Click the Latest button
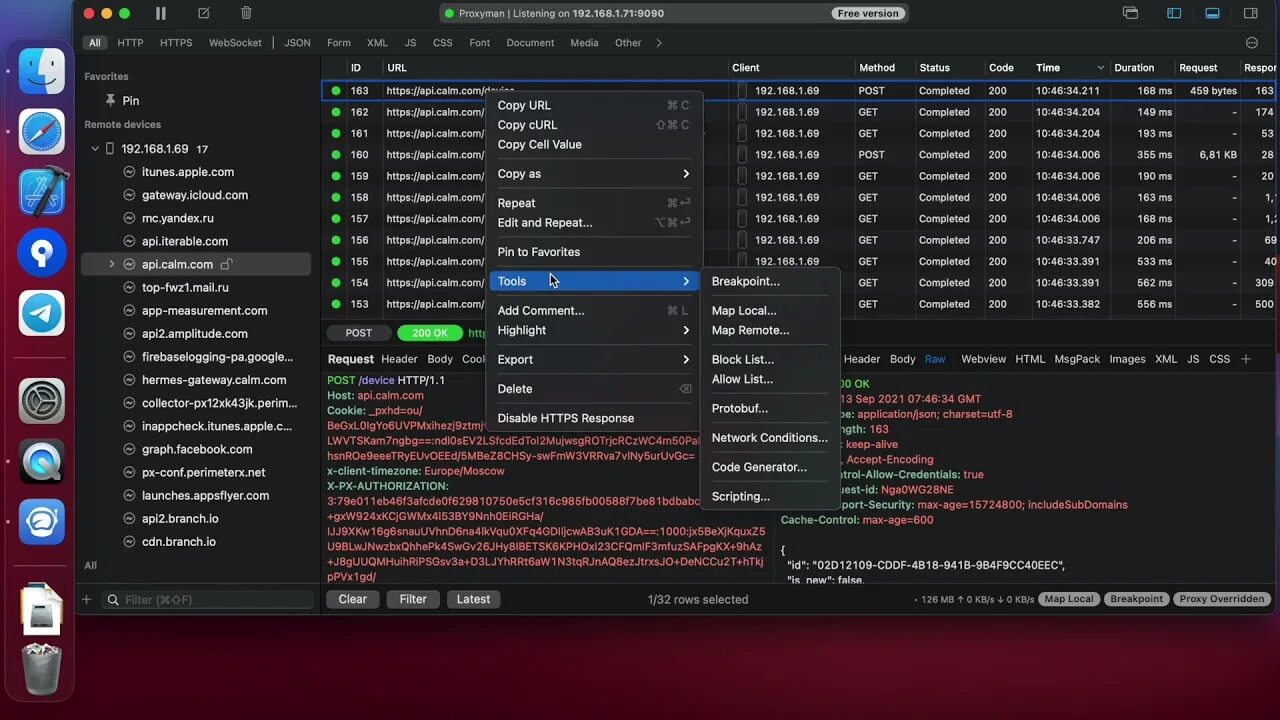 474,599
